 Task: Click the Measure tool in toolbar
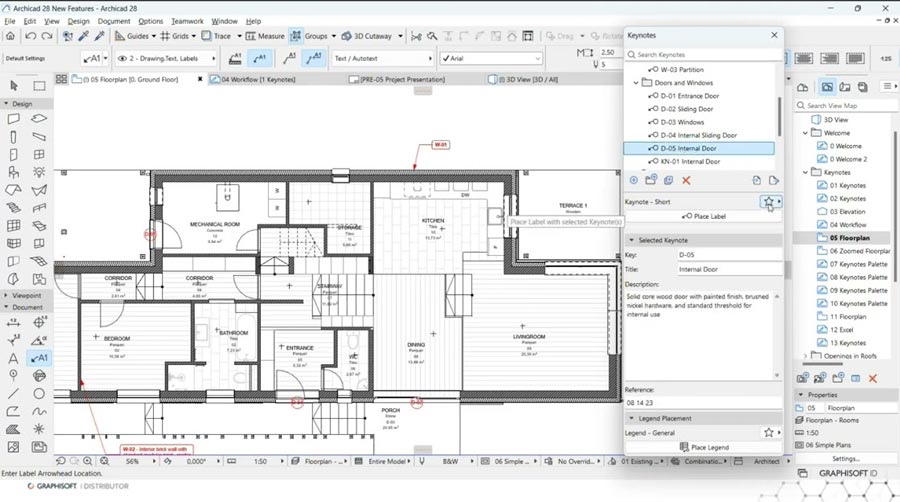pyautogui.click(x=263, y=36)
